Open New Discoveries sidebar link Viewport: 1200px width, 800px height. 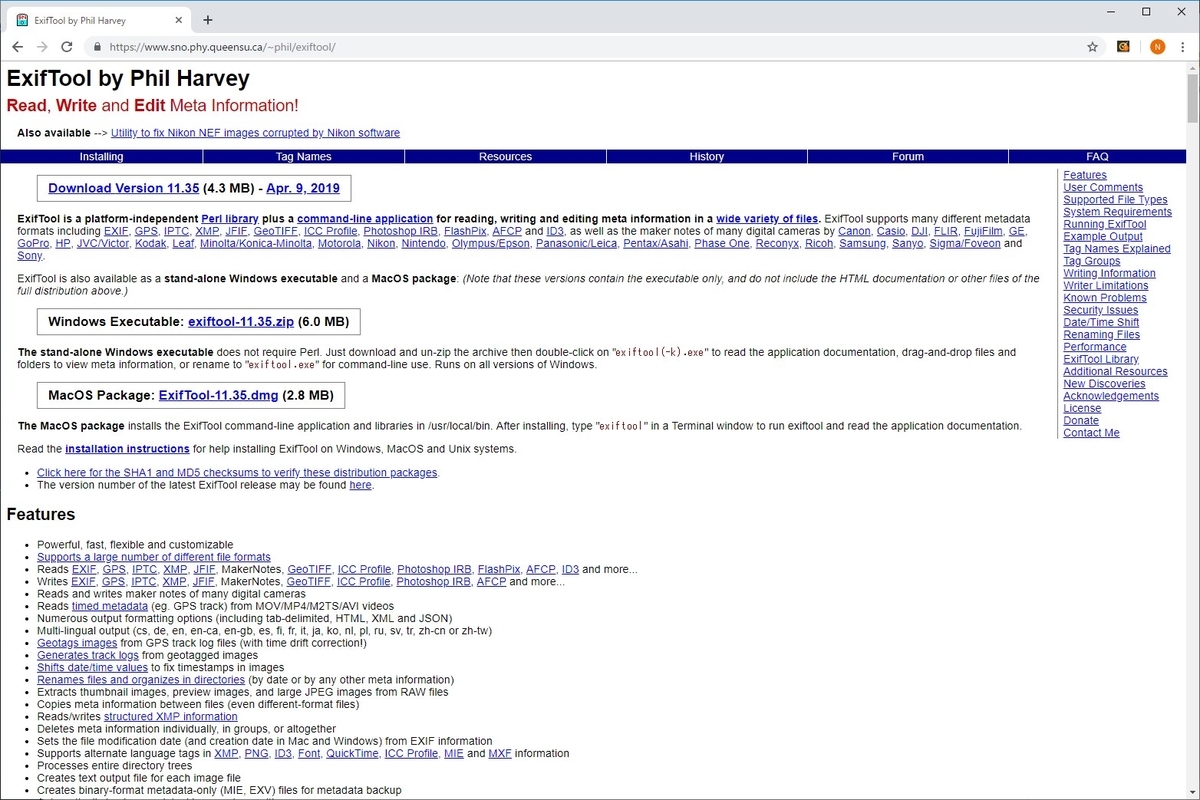1104,384
